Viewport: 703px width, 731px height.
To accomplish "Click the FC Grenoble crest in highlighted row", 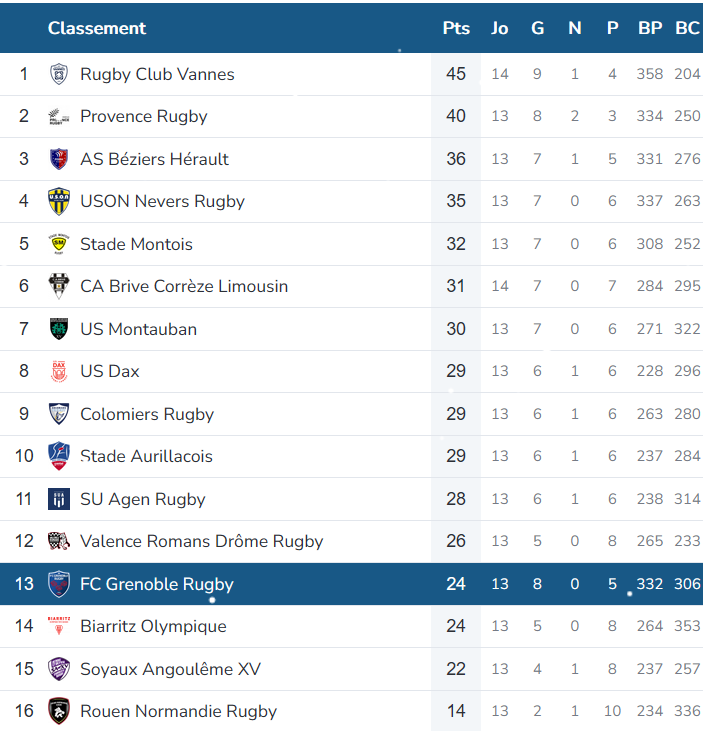I will [59, 584].
